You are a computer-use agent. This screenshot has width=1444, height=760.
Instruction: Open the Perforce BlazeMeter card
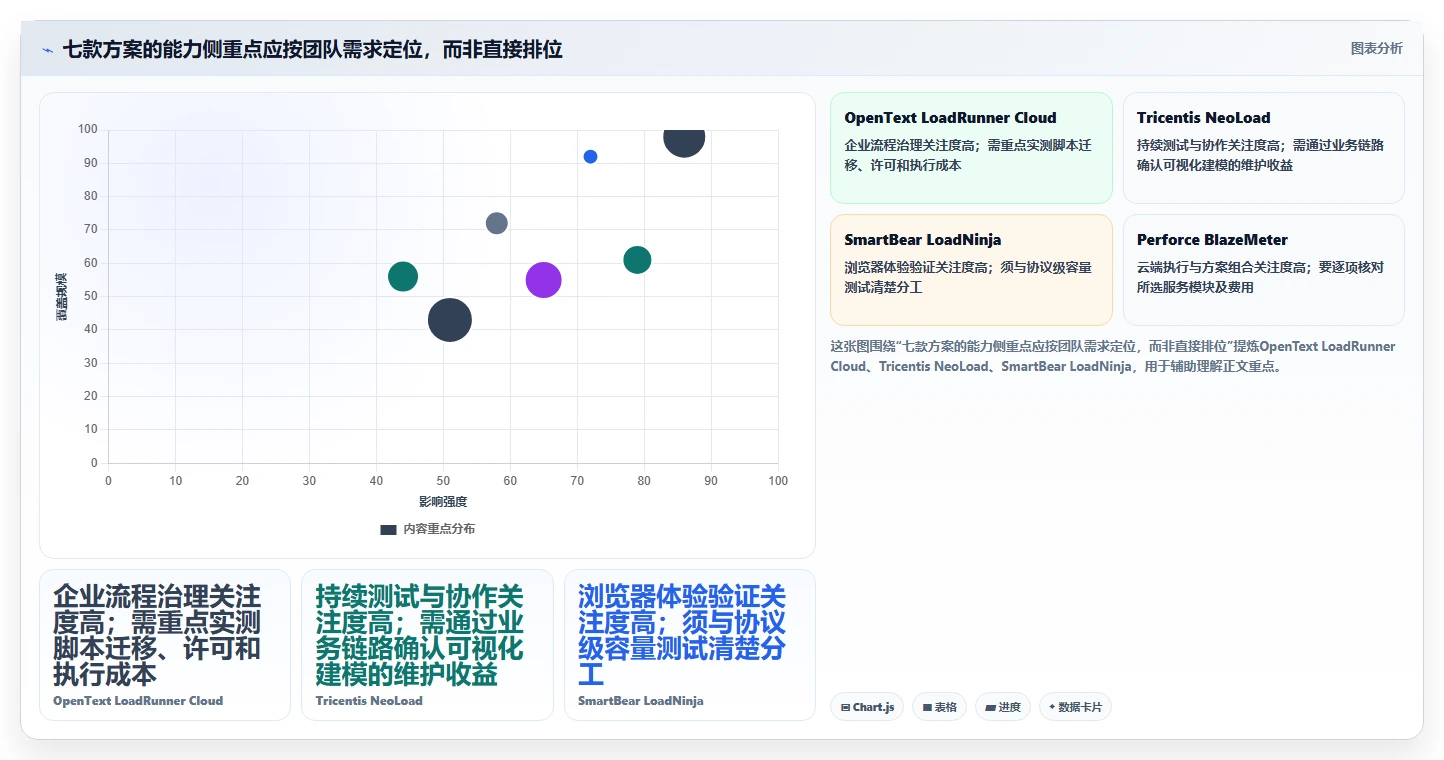pyautogui.click(x=1264, y=270)
